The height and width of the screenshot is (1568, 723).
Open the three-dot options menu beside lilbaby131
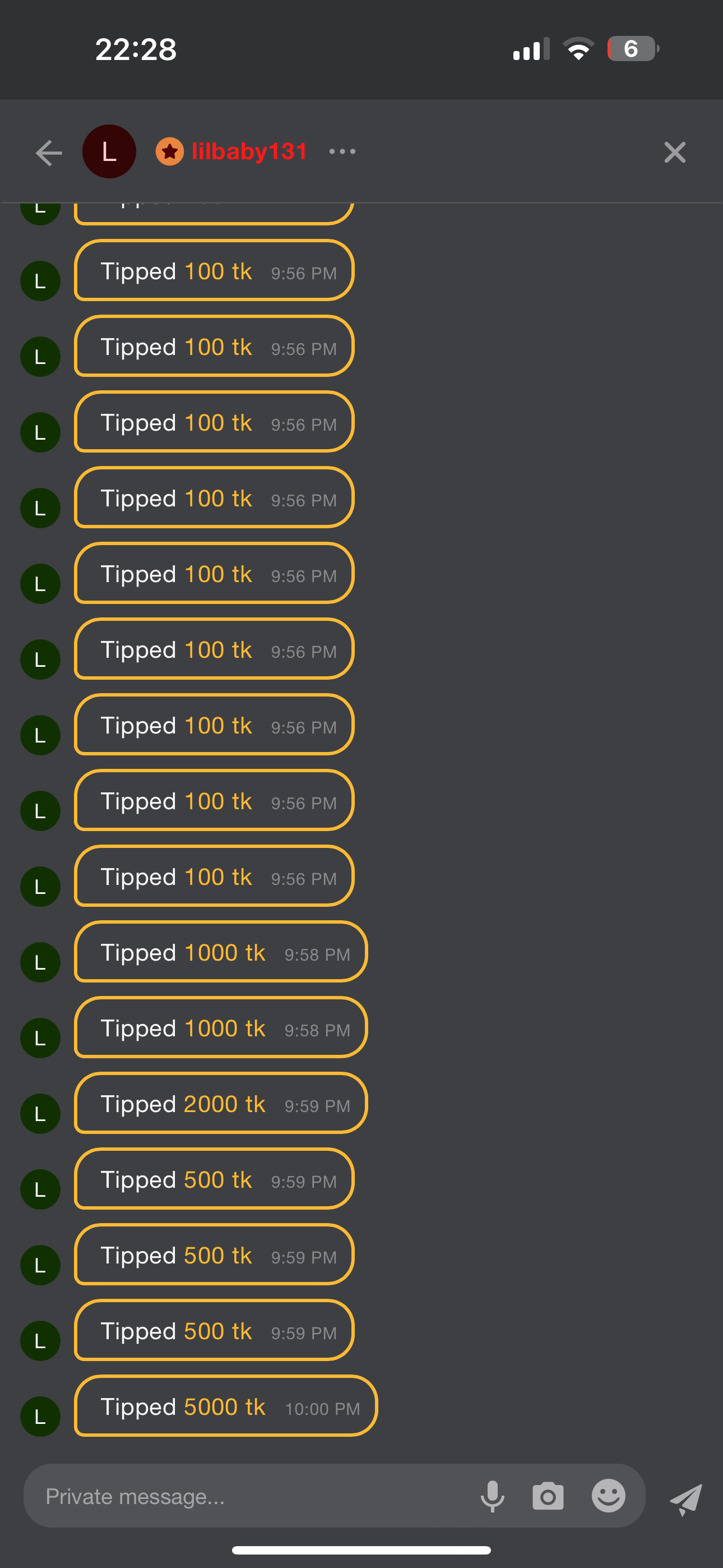click(x=342, y=151)
